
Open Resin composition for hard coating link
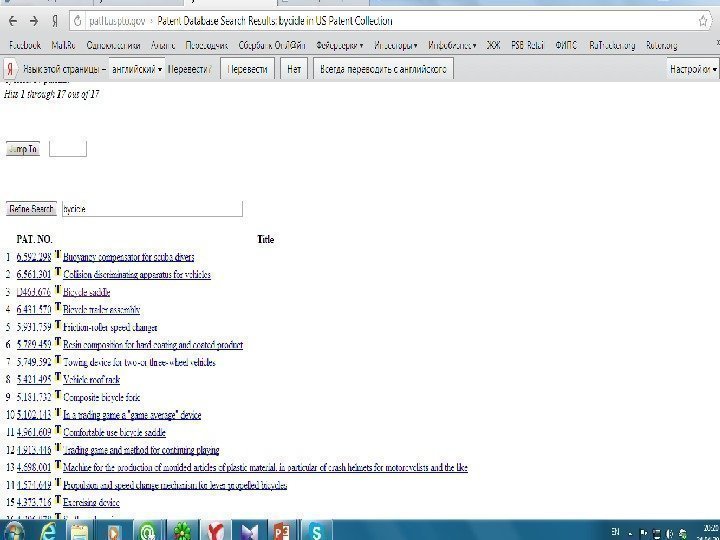[x=153, y=345]
